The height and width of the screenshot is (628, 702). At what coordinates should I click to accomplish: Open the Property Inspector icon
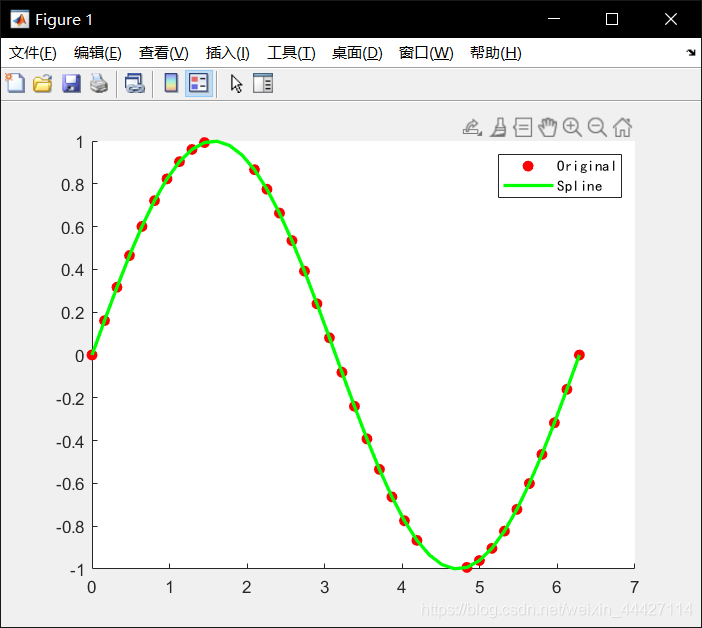(263, 83)
